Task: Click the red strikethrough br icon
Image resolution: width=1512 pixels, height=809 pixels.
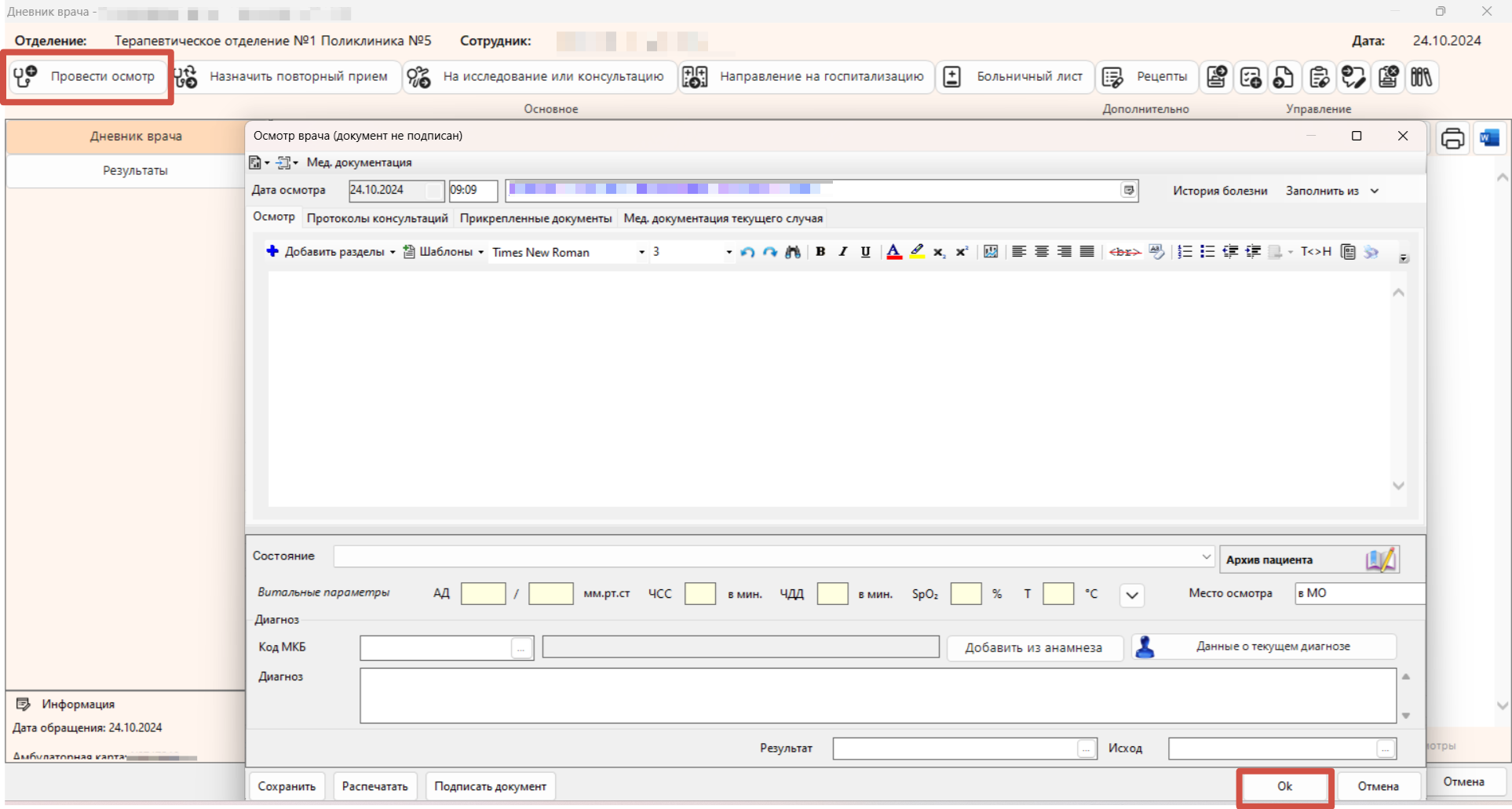Action: 1124,252
